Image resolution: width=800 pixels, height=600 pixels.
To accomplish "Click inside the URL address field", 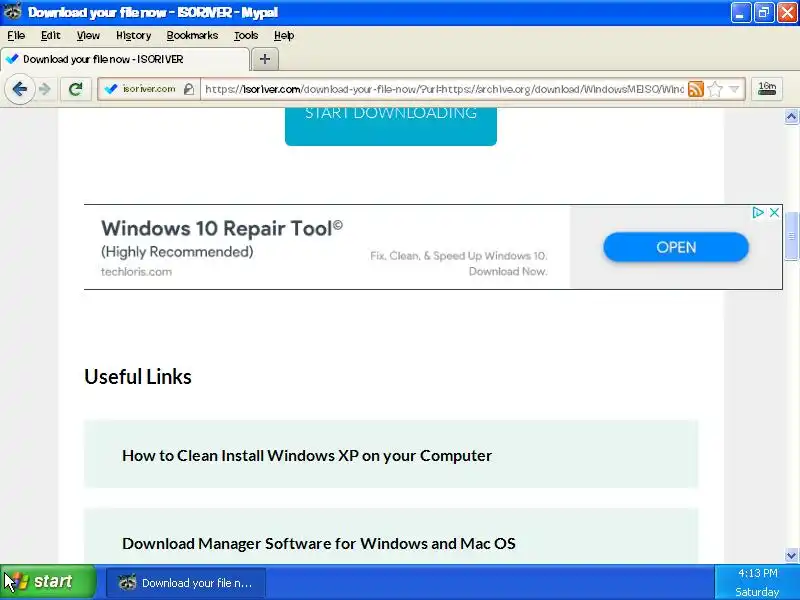I will click(x=444, y=89).
